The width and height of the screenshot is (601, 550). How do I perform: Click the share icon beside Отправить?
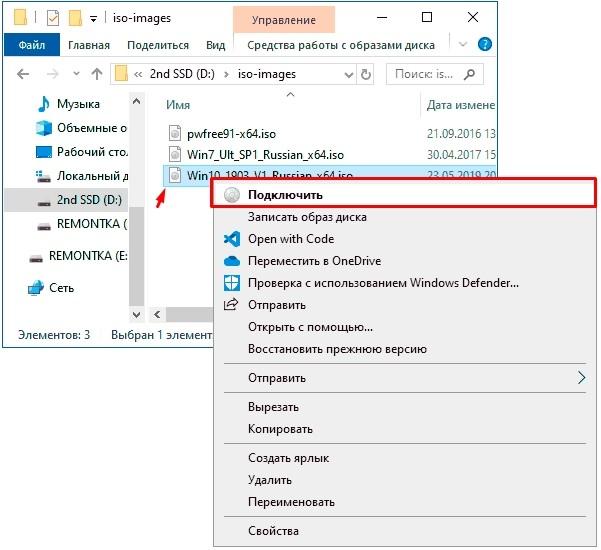tap(231, 304)
